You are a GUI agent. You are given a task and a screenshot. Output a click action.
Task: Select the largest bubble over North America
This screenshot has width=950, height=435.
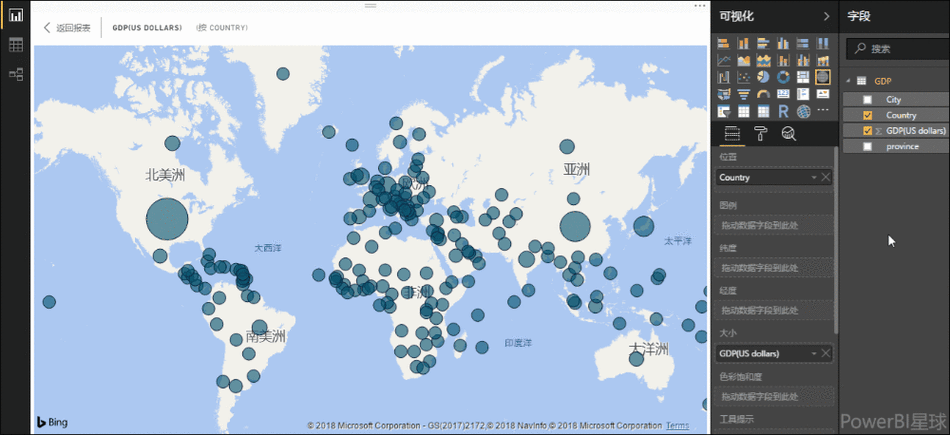pyautogui.click(x=167, y=219)
